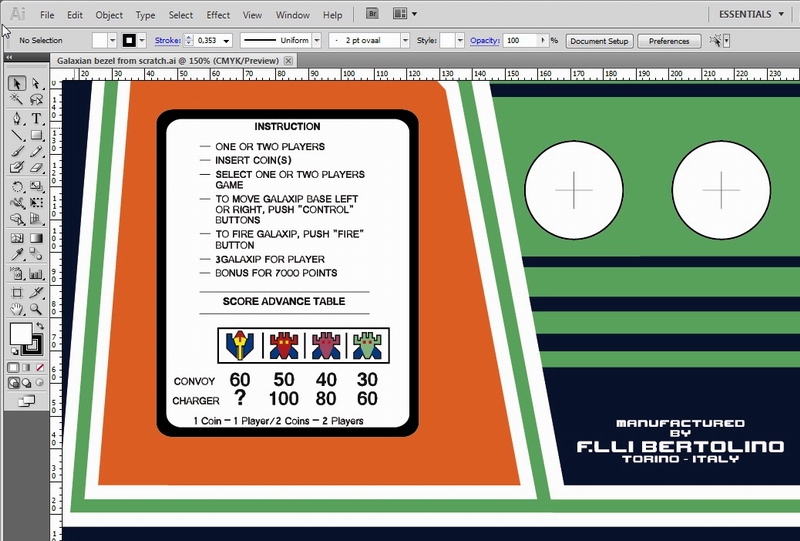The image size is (800, 541).
Task: Open fill color dropdown in control bar
Action: (x=112, y=40)
